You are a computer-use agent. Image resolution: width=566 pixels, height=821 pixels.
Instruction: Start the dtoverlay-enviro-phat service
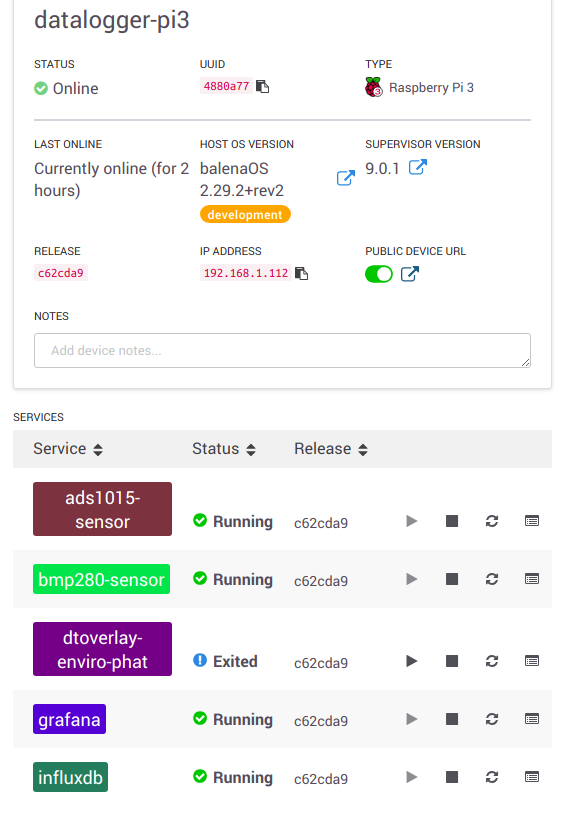[412, 661]
